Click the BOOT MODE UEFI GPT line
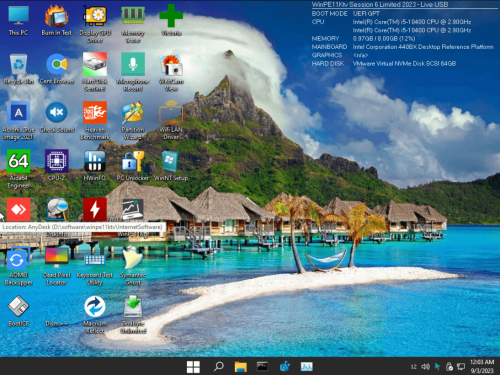The image size is (500, 375). pos(346,13)
